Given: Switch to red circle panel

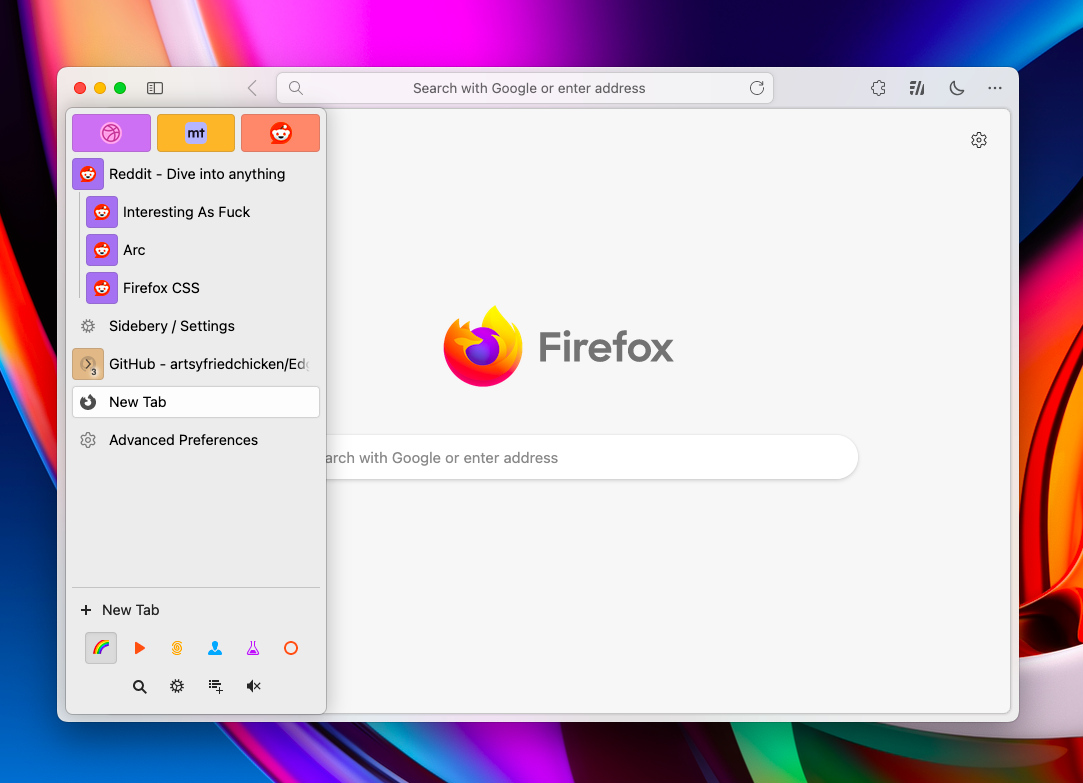Looking at the screenshot, I should pos(291,648).
